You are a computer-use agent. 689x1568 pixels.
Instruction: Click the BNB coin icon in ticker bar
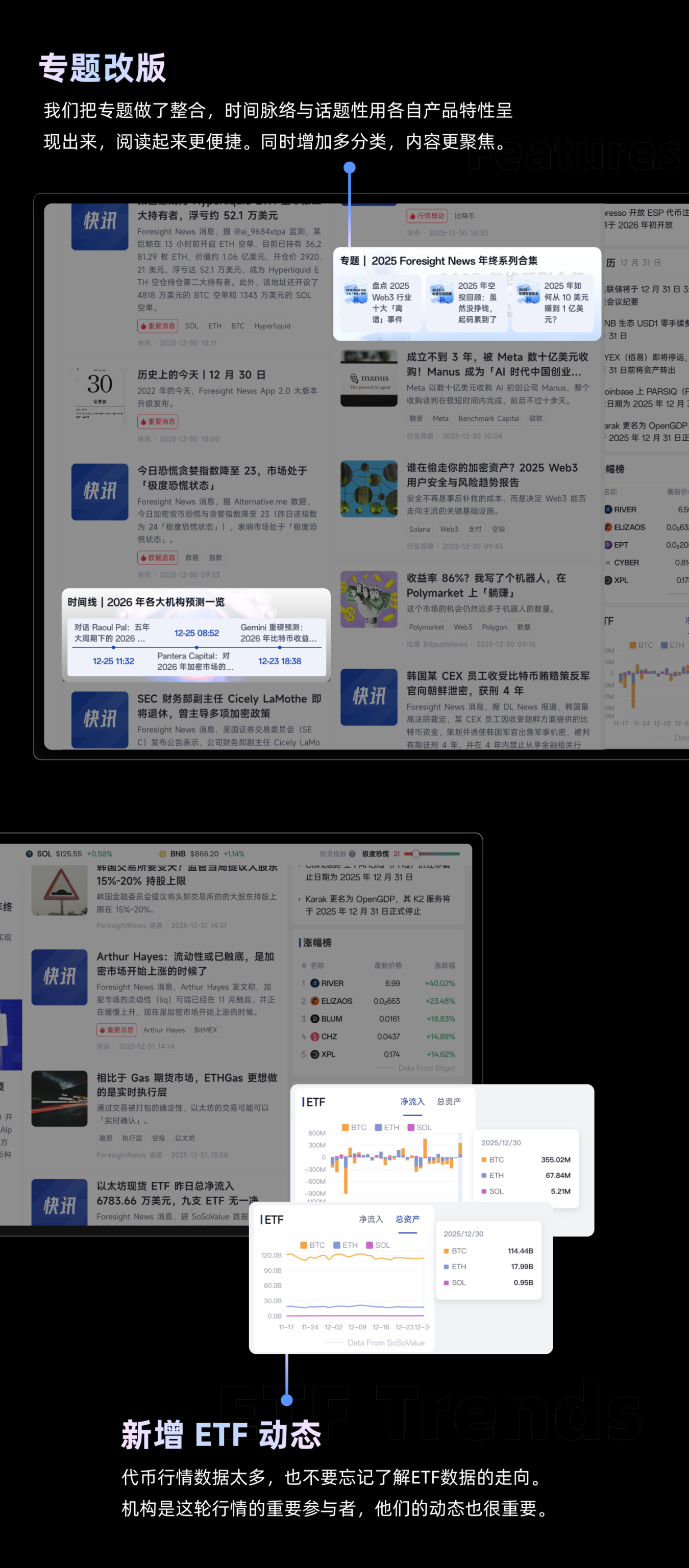pyautogui.click(x=163, y=853)
